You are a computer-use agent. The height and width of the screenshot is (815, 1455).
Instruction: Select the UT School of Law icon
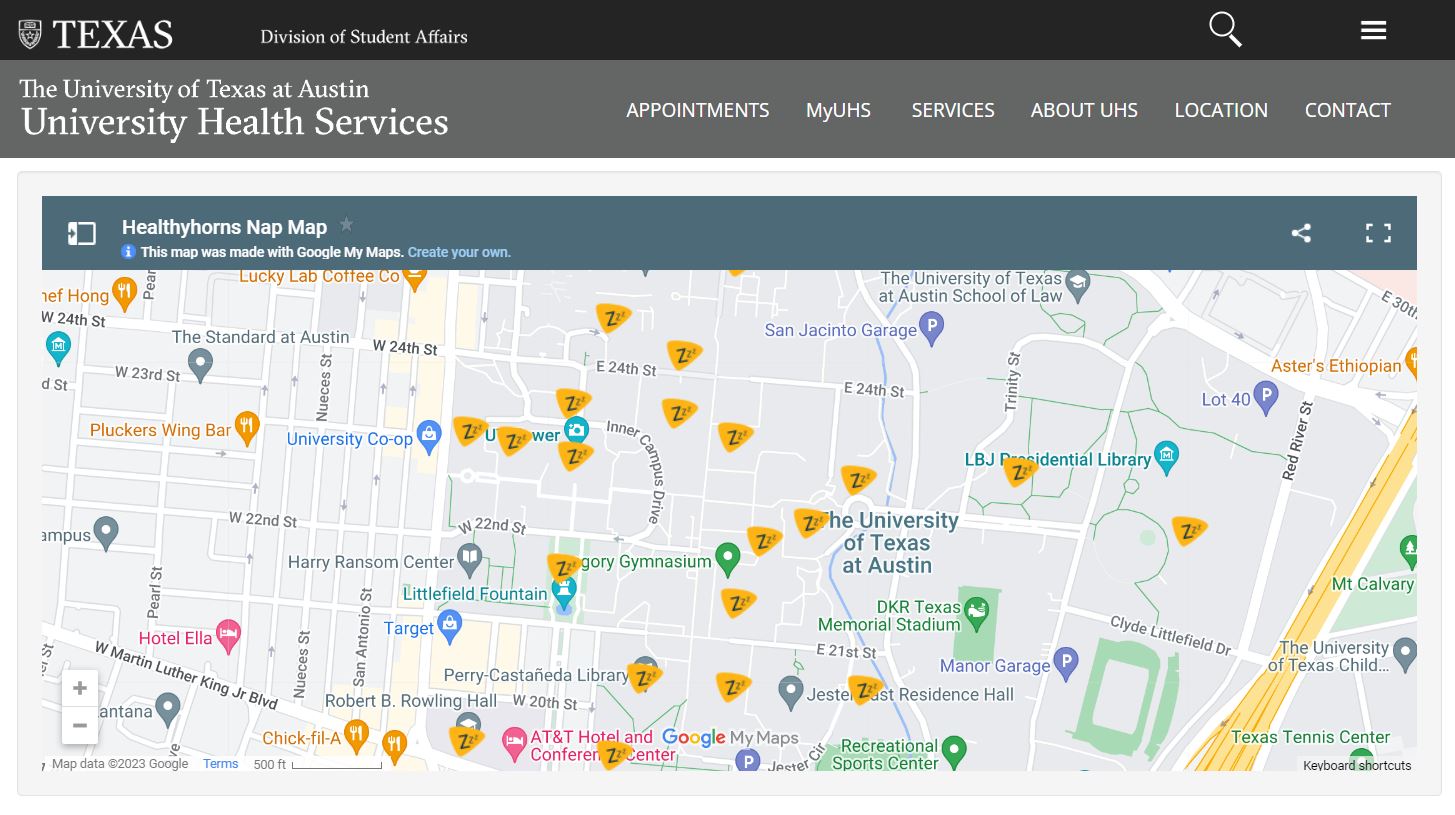pos(1077,283)
